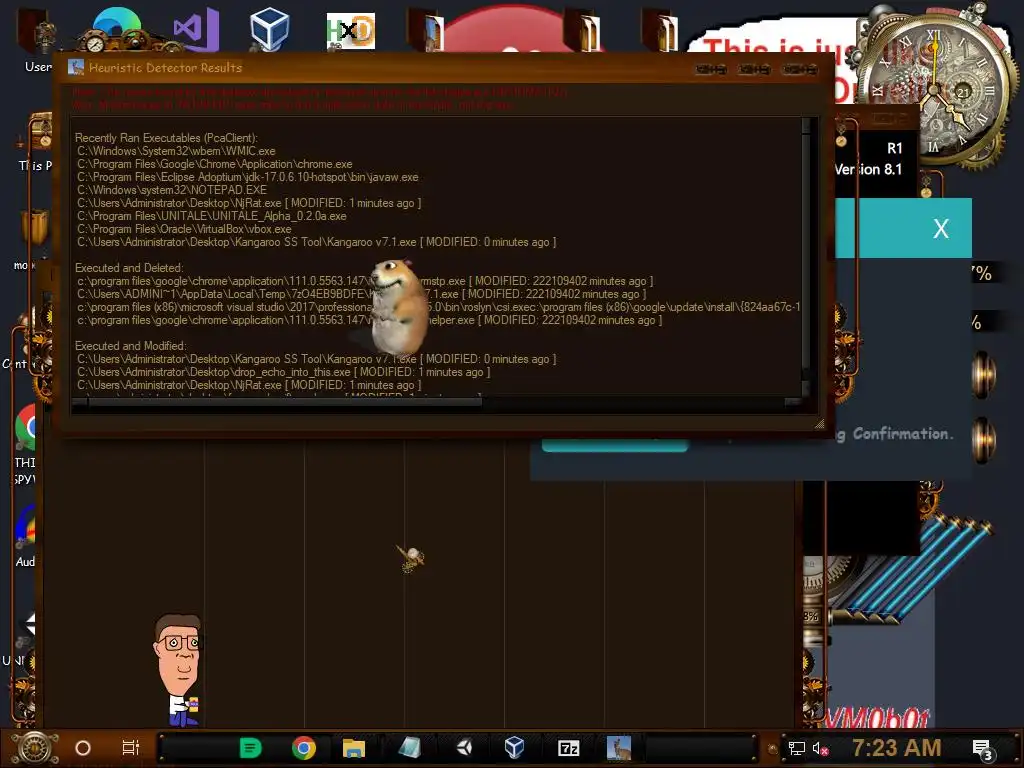This screenshot has width=1024, height=768.
Task: Click the upper brass knob at the right
Action: pos(984,374)
